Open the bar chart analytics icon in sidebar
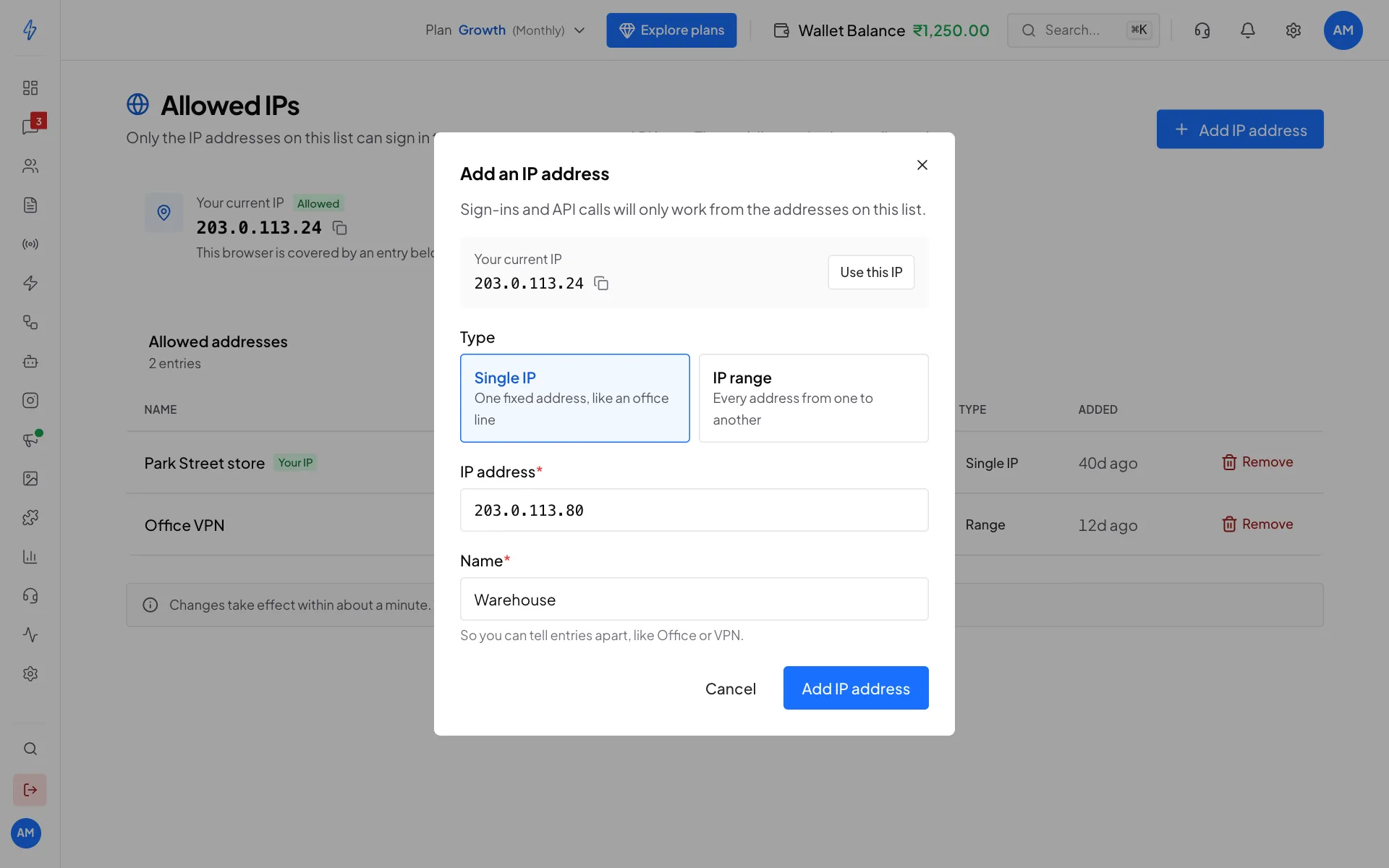Viewport: 1389px width, 868px height. [x=30, y=556]
